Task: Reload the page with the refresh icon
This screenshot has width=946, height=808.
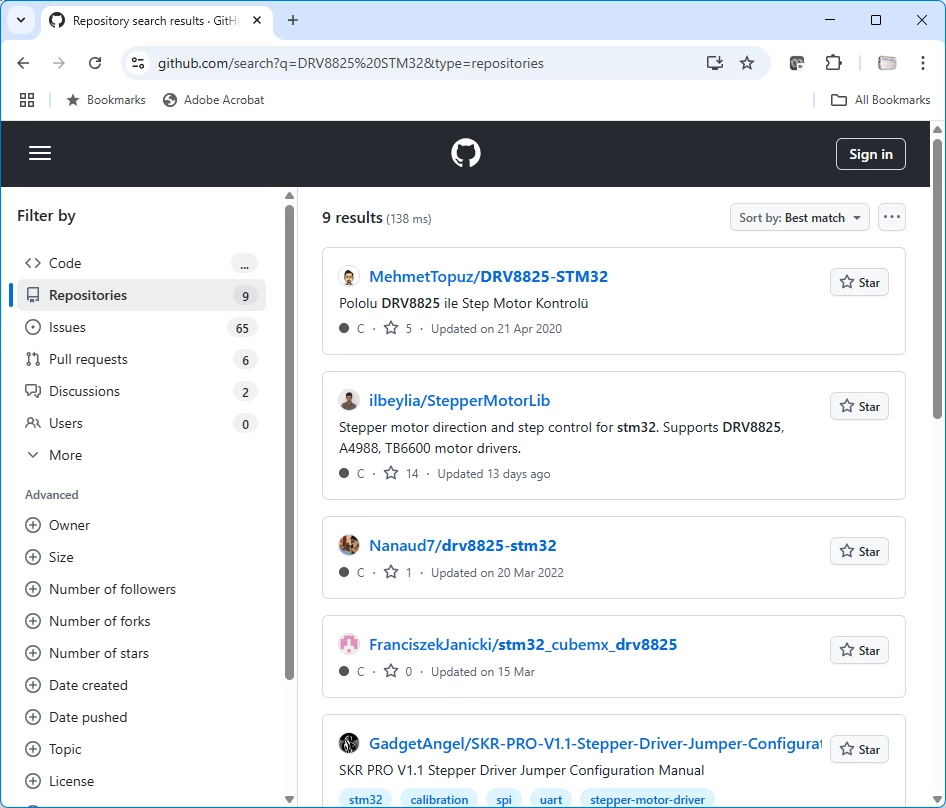Action: pyautogui.click(x=95, y=63)
